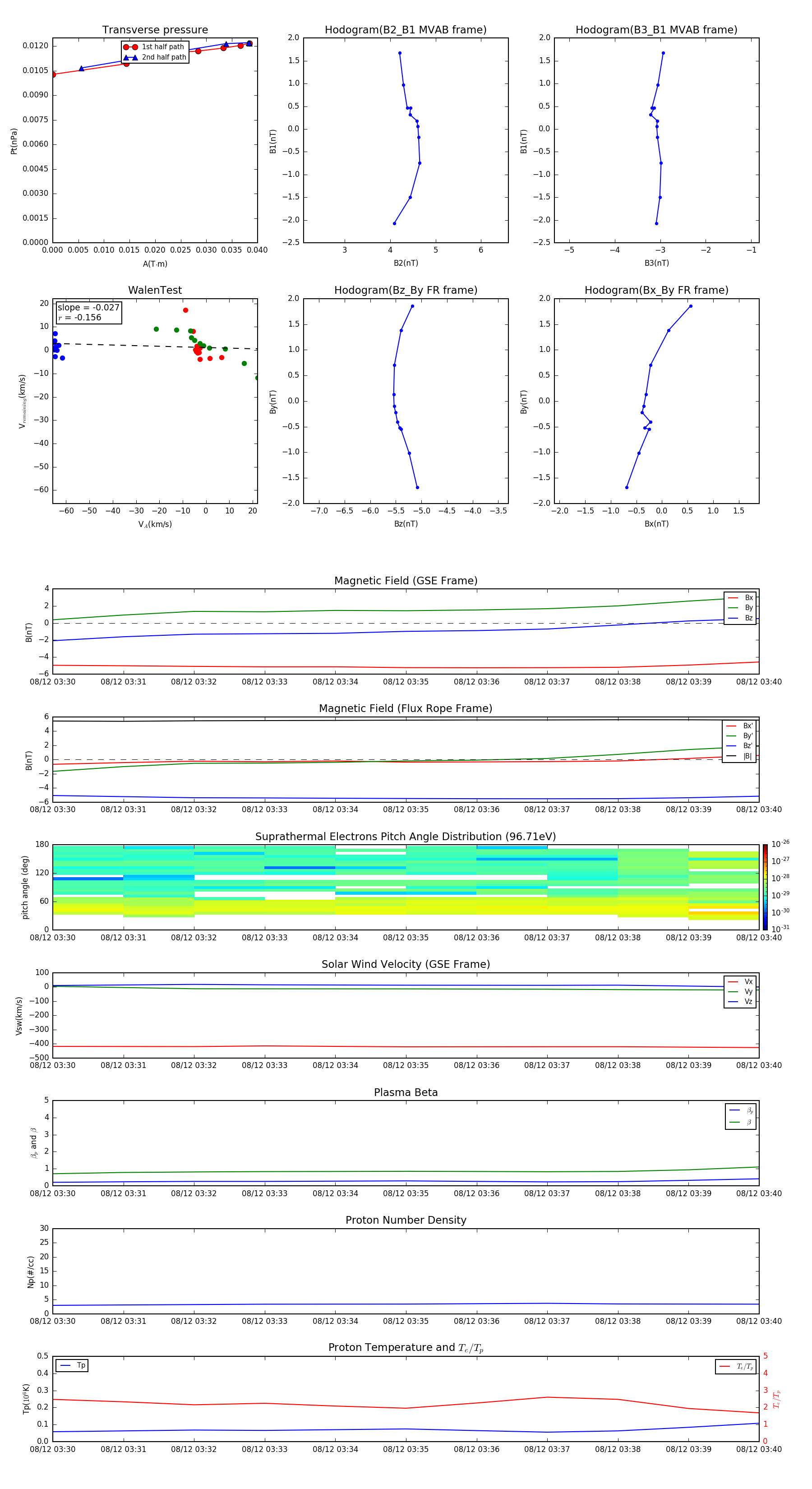Click the 'Bx(nT)' x-axis label
This screenshot has width=812, height=1489.
tap(656, 524)
